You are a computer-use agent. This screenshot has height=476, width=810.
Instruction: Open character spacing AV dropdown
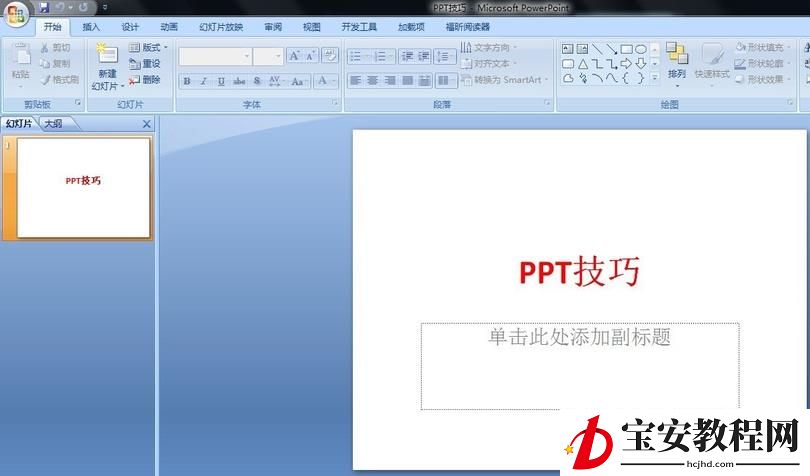(276, 81)
